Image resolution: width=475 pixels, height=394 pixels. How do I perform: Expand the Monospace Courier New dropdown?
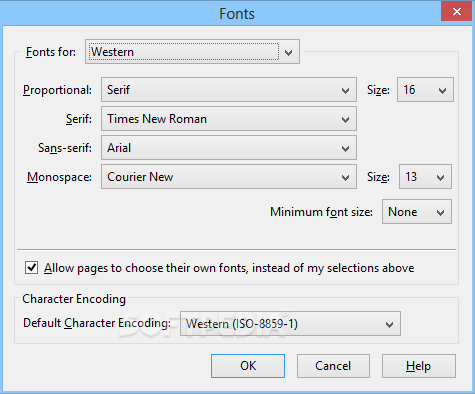pyautogui.click(x=229, y=177)
